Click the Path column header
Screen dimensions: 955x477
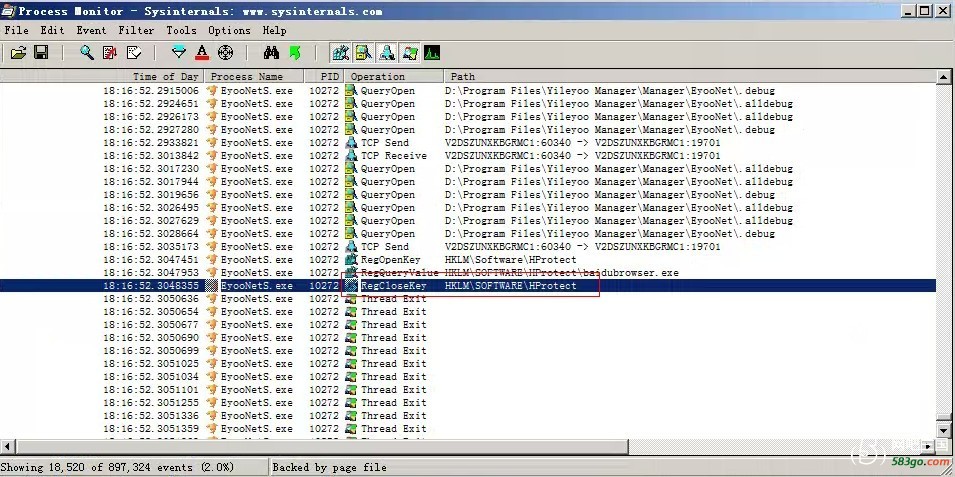click(x=690, y=76)
